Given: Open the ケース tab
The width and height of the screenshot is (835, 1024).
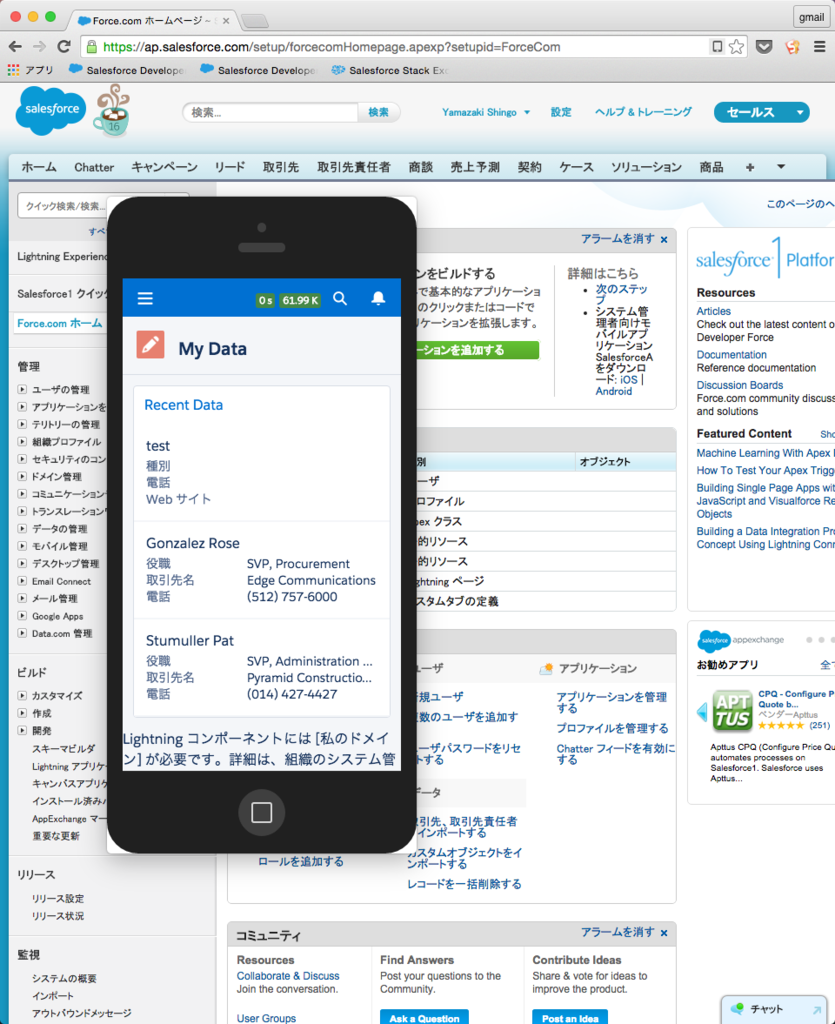Looking at the screenshot, I should [x=576, y=167].
